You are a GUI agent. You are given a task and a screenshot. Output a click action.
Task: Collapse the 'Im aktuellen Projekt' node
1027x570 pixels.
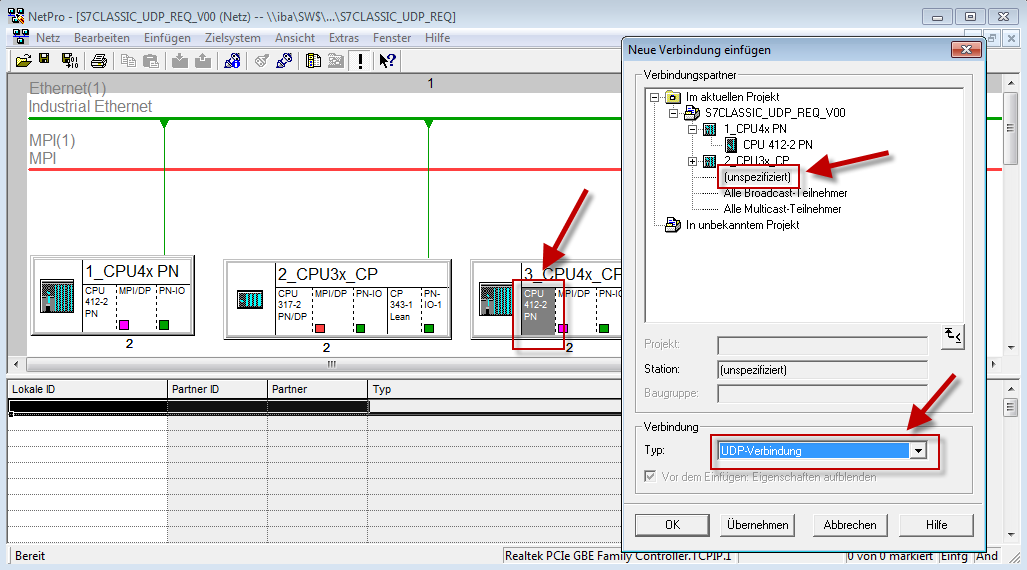654,97
